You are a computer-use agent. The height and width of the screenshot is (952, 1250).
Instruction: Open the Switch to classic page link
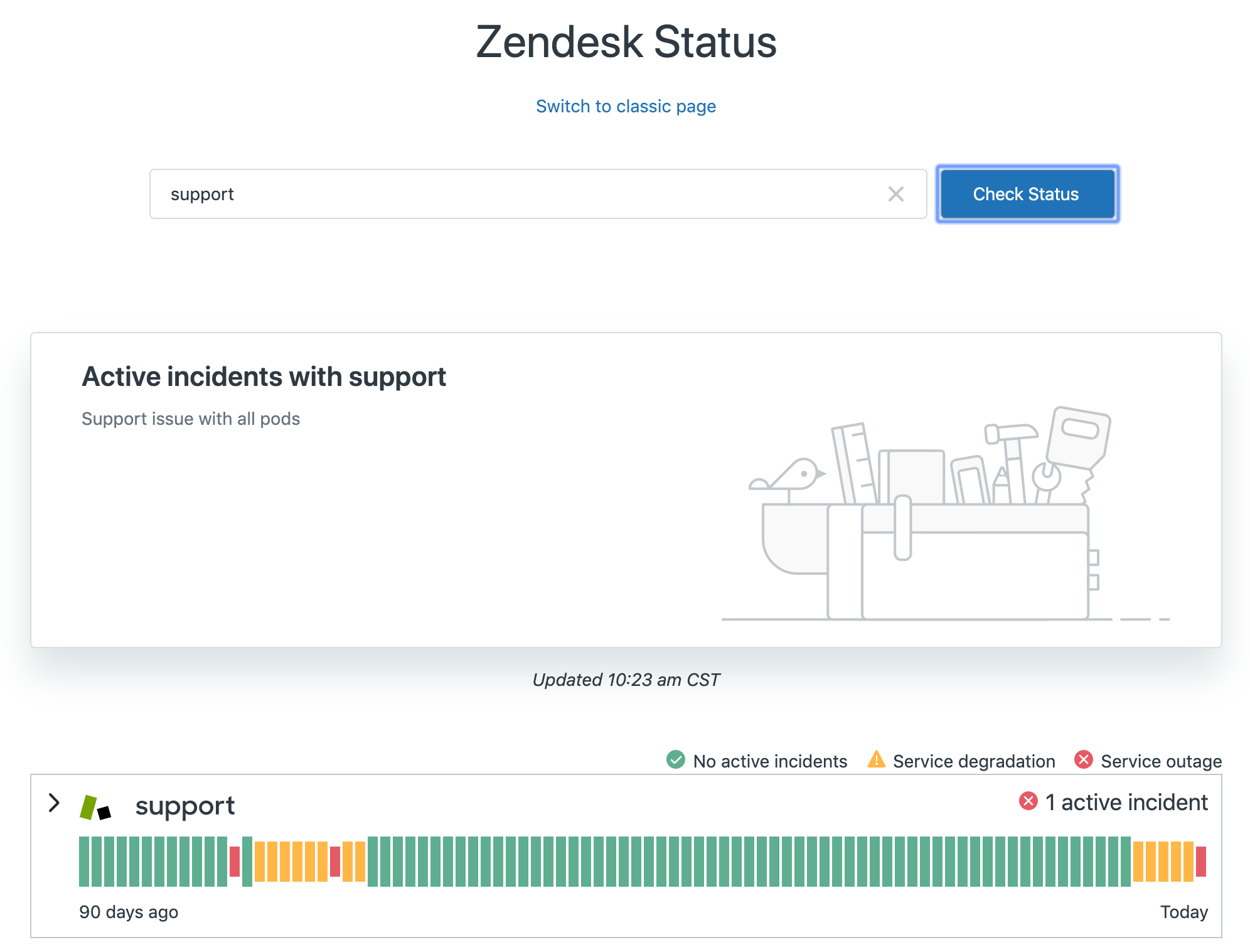(626, 106)
